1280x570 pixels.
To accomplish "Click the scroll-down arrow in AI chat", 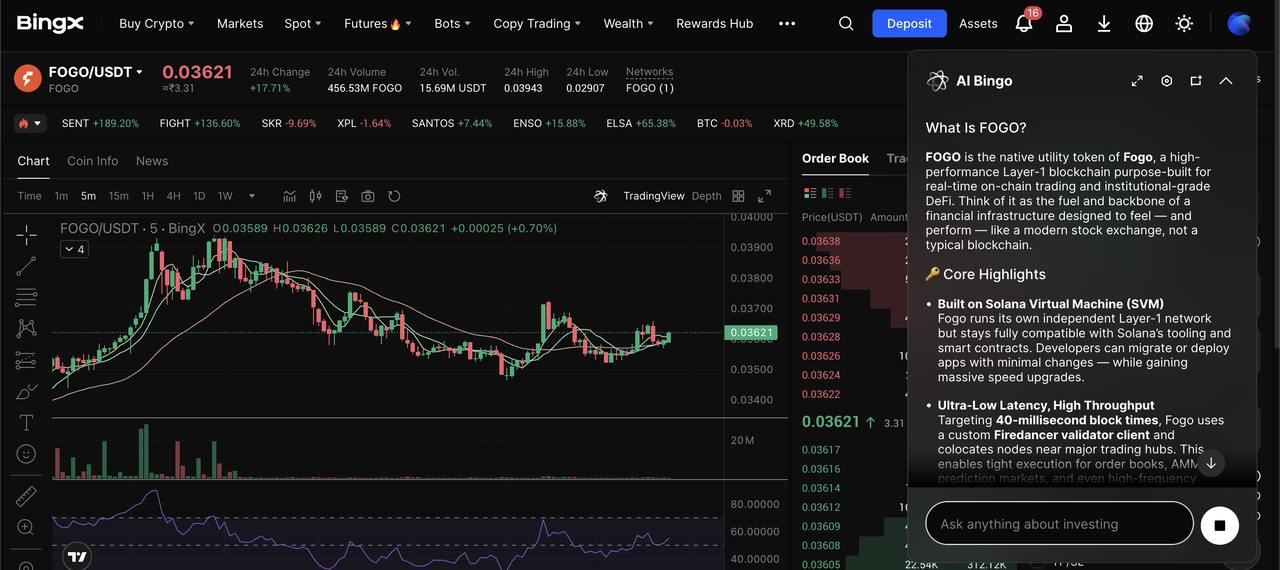I will [1210, 462].
